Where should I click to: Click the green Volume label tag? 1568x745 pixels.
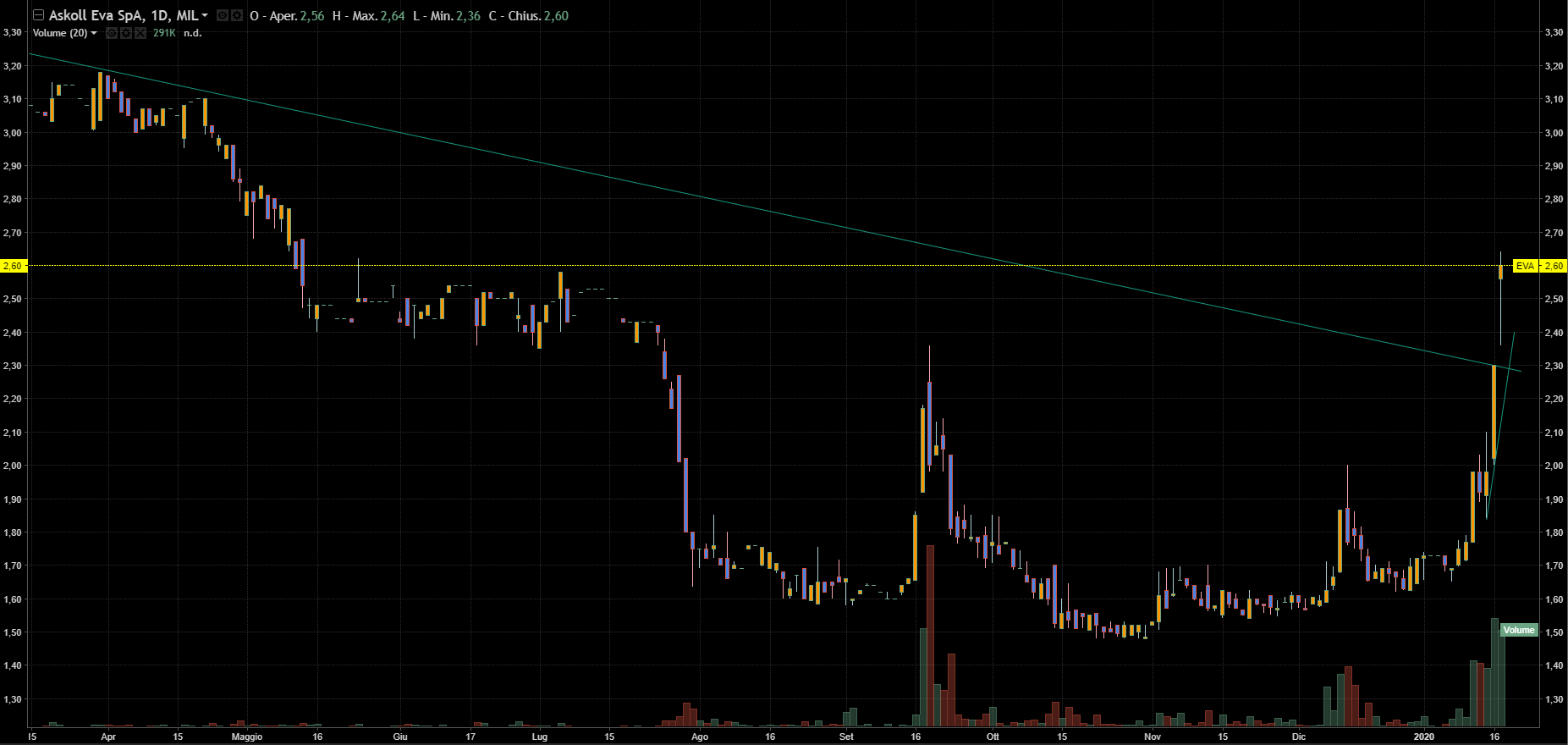pos(1518,630)
